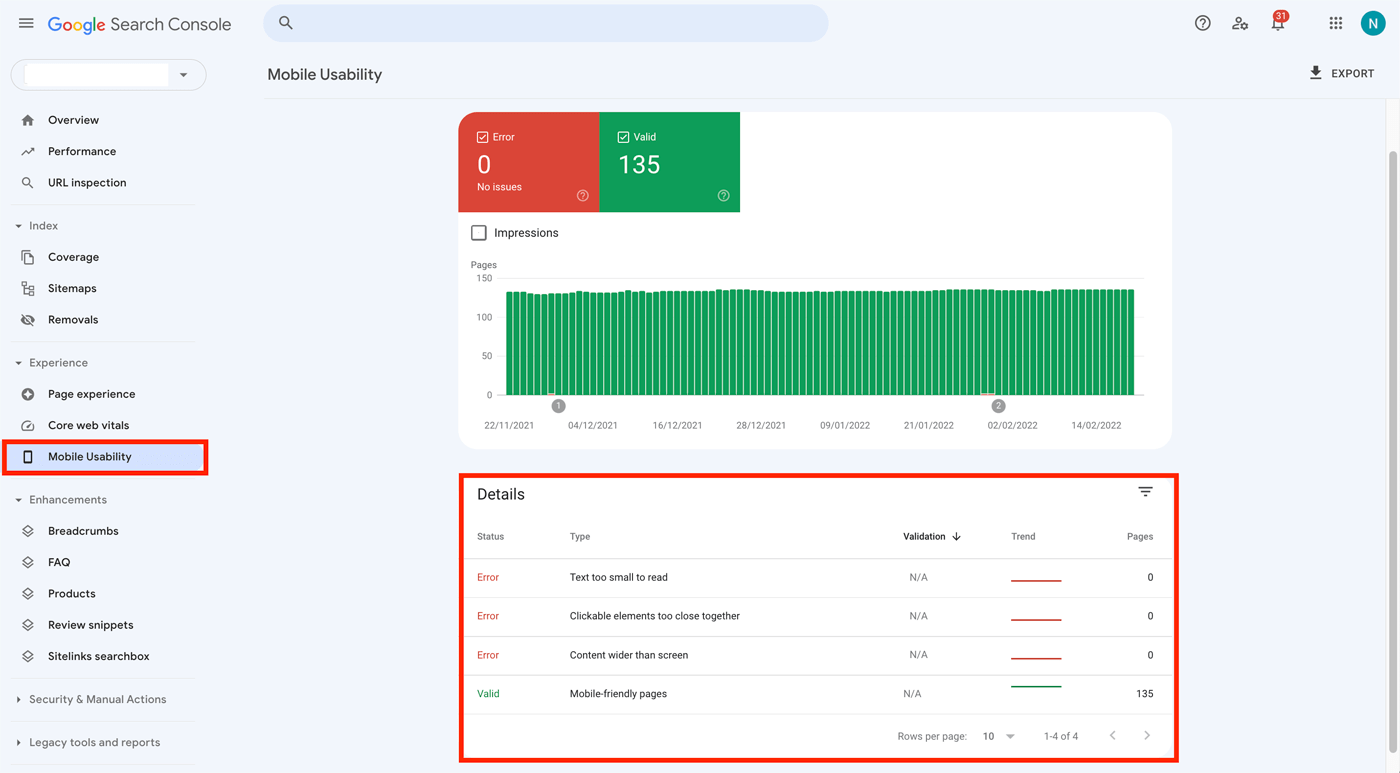Viewport: 1400px width, 773px height.
Task: Click the search bar input
Action: (x=545, y=23)
